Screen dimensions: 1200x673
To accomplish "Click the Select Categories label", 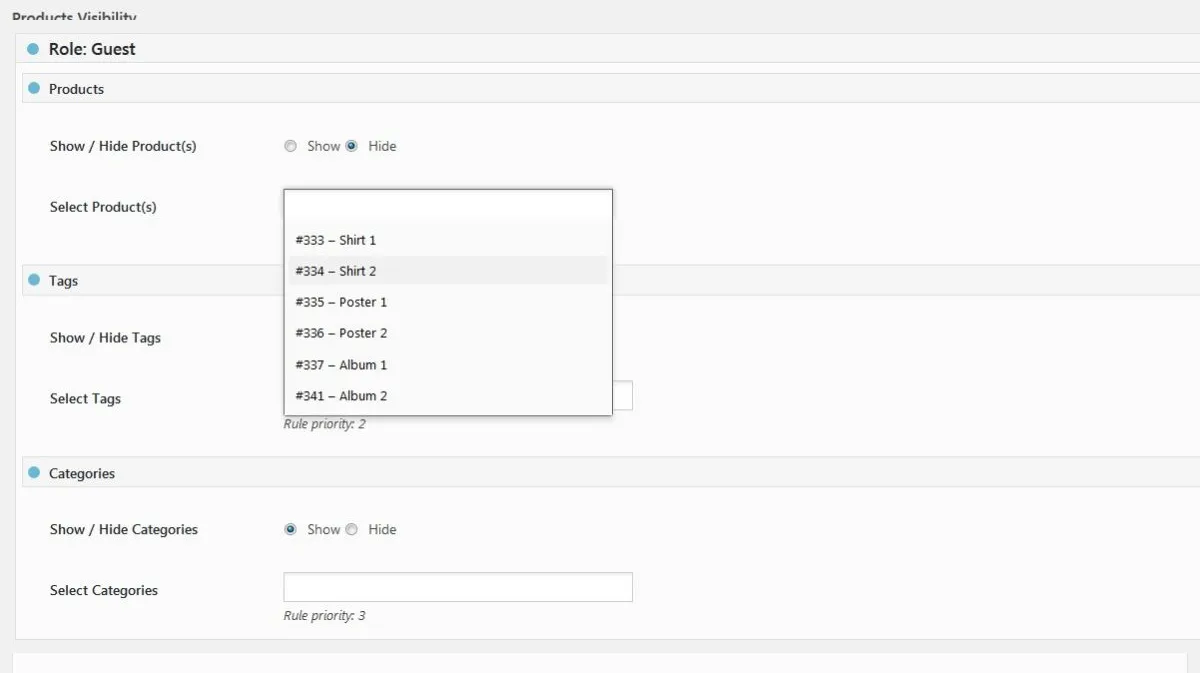I will (x=104, y=591).
